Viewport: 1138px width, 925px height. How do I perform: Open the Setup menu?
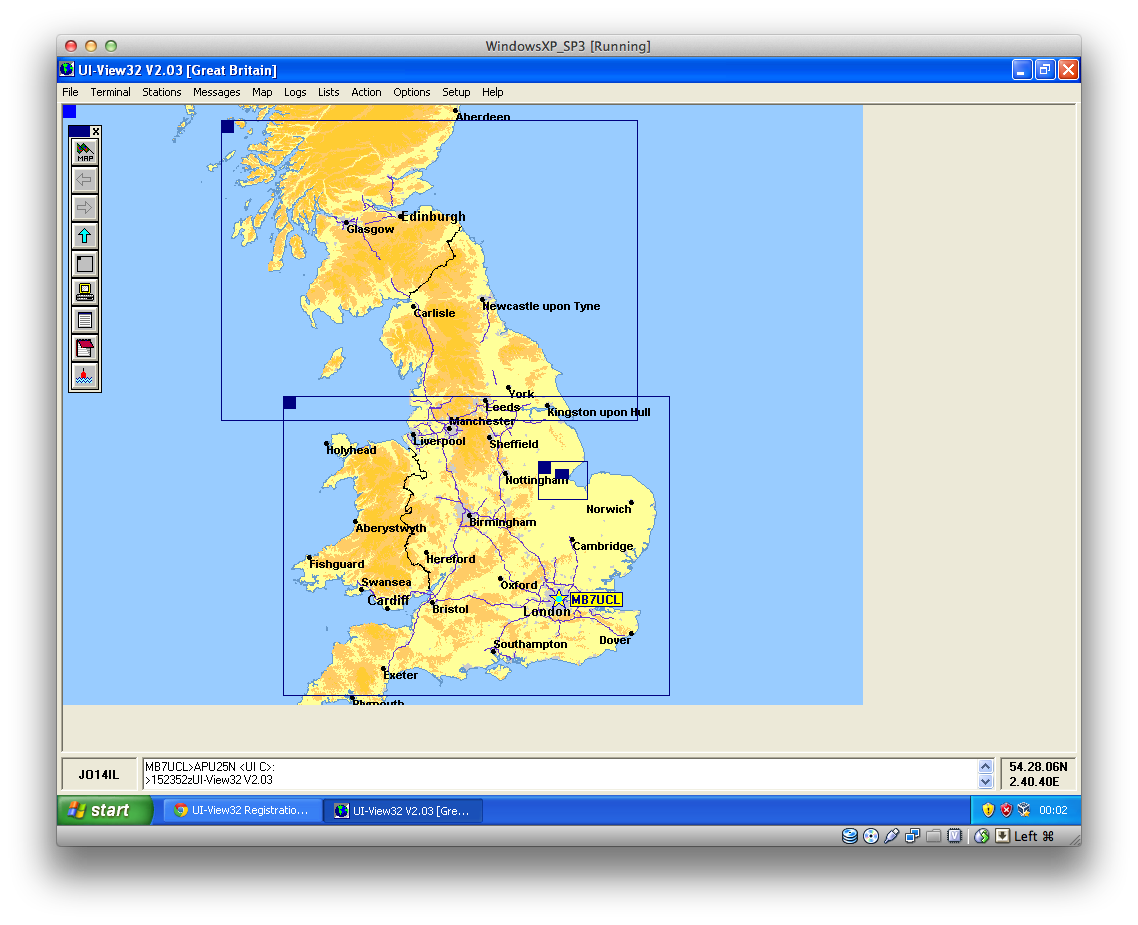[456, 92]
